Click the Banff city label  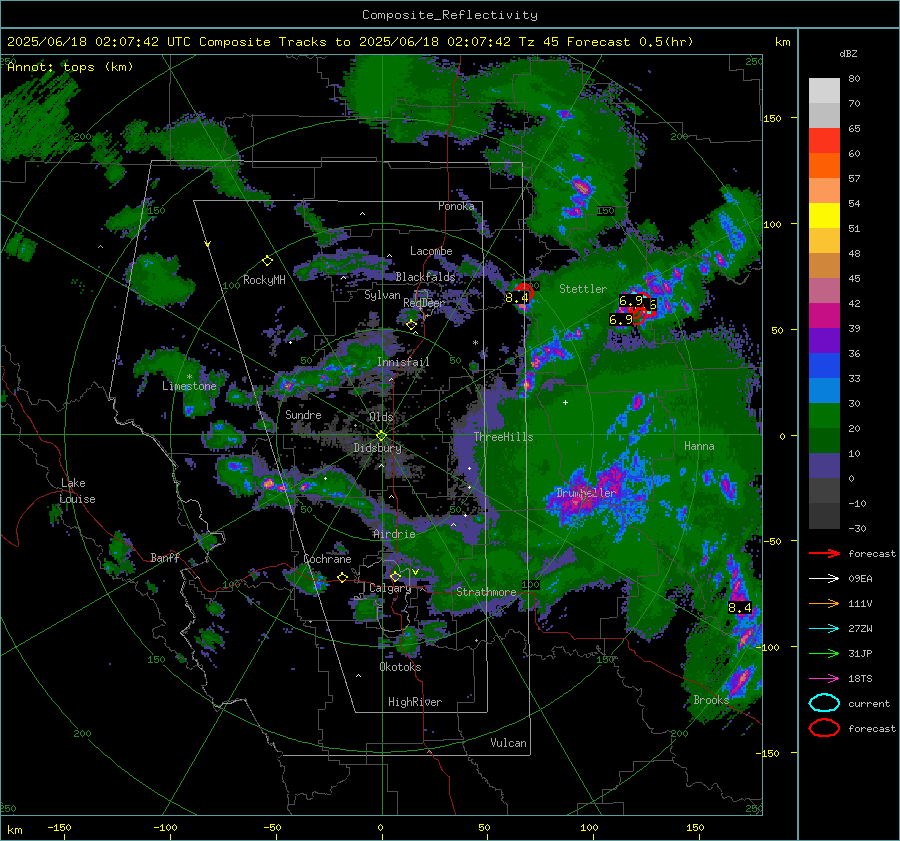[165, 558]
